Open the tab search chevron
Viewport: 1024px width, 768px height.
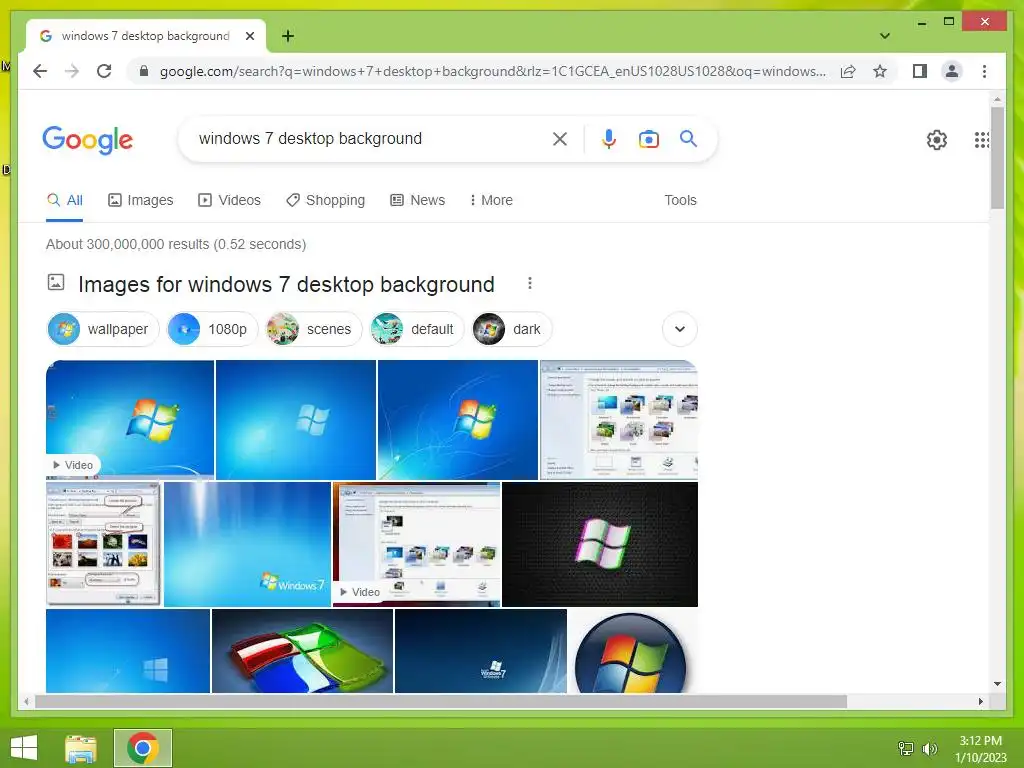point(885,36)
